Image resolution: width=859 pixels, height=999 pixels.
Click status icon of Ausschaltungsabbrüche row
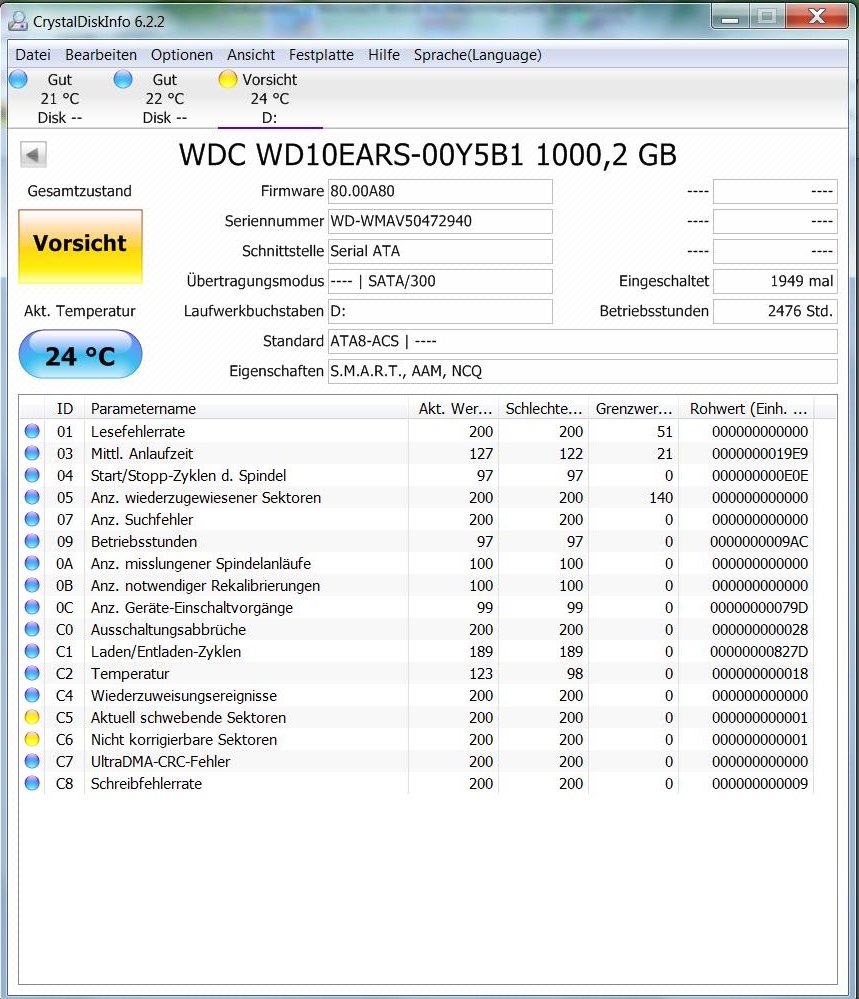(32, 629)
